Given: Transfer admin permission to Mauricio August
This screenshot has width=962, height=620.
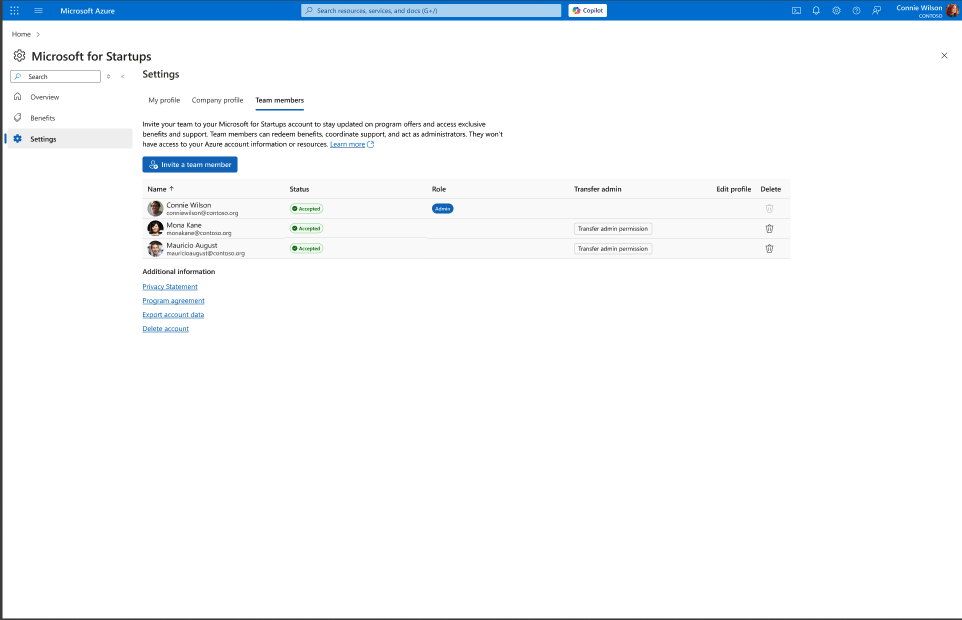Looking at the screenshot, I should coord(613,248).
